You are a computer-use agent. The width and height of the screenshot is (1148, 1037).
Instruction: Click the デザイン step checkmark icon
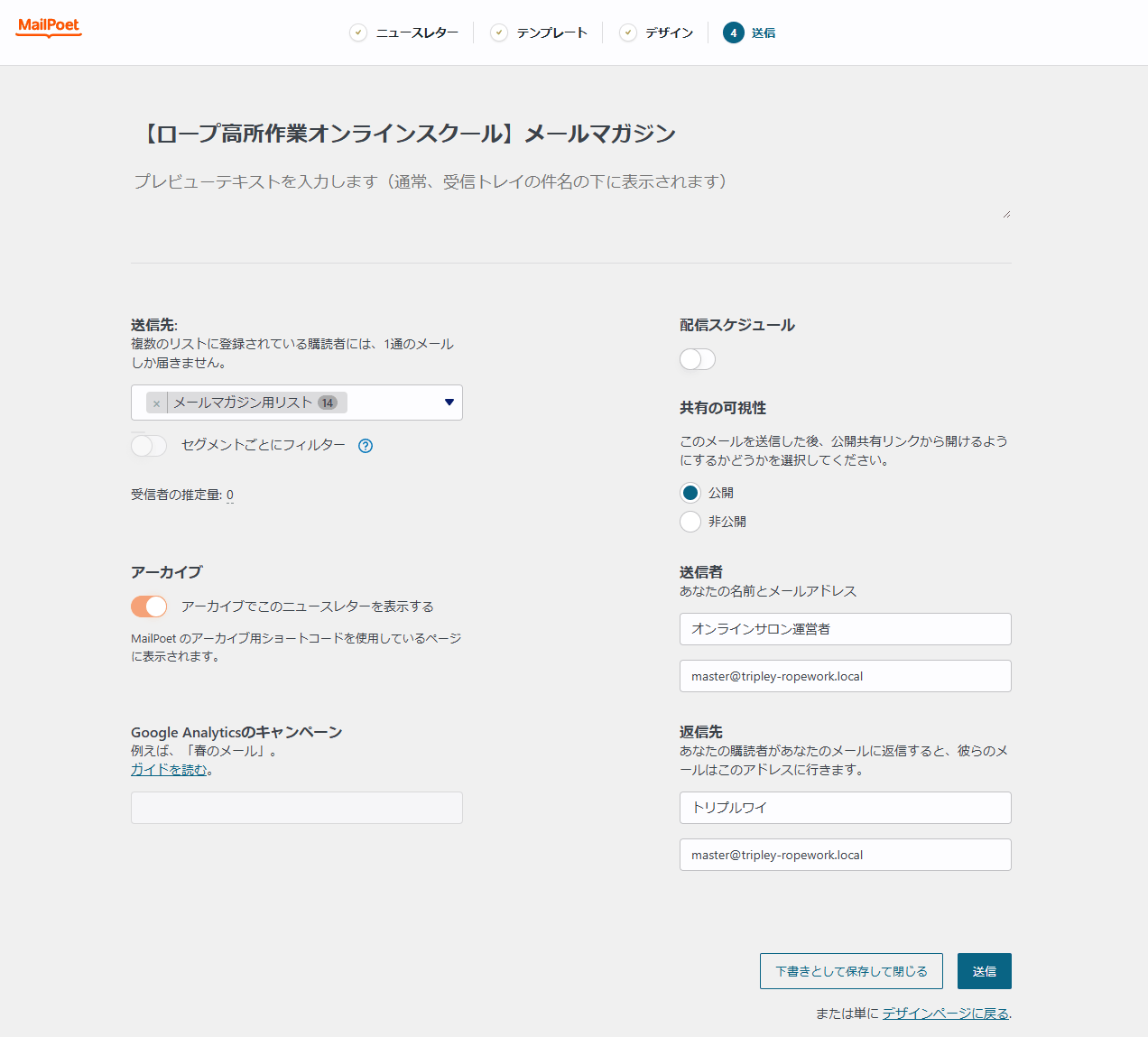(628, 32)
